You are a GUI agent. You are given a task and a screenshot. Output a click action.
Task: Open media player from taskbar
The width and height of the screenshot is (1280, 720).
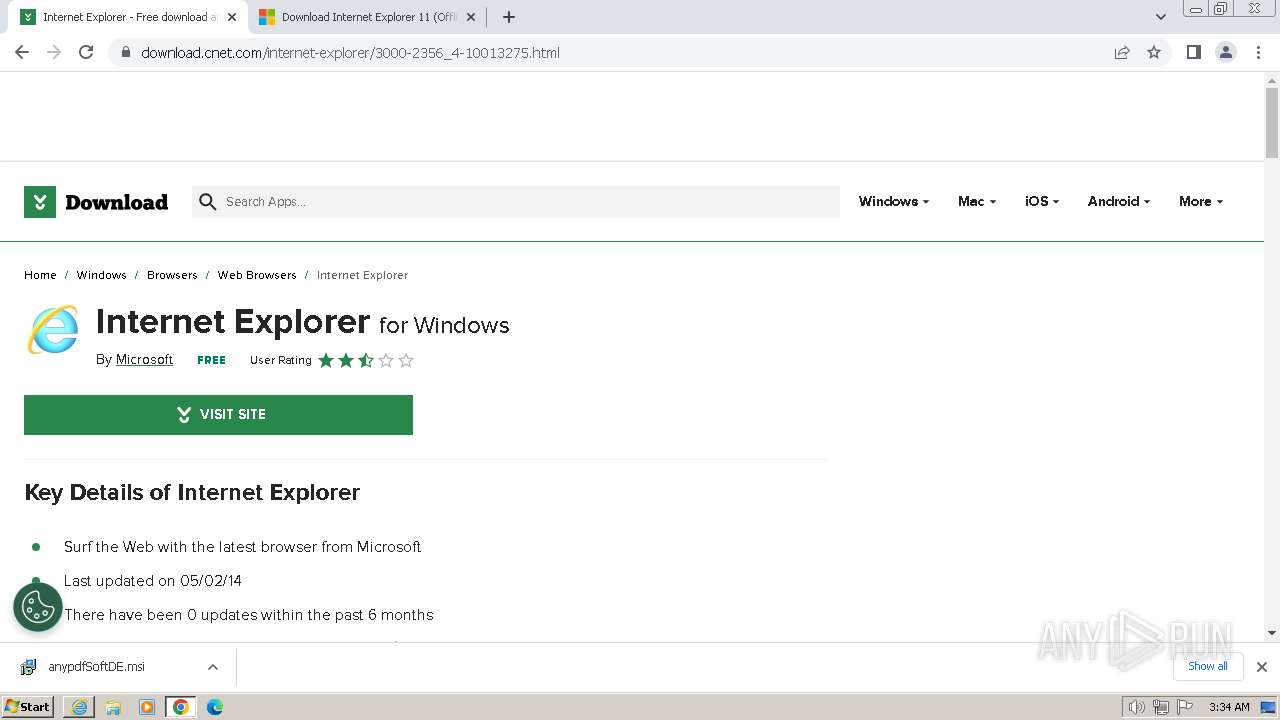(147, 707)
